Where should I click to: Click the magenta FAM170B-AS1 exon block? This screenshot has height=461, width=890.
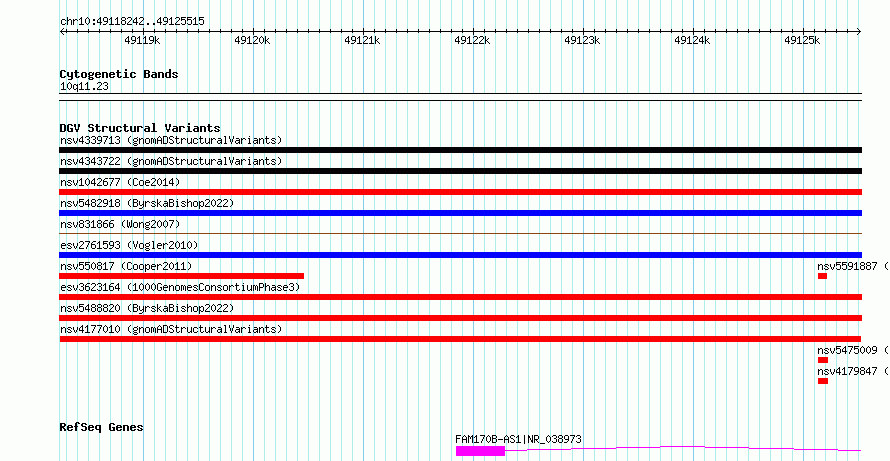[480, 451]
